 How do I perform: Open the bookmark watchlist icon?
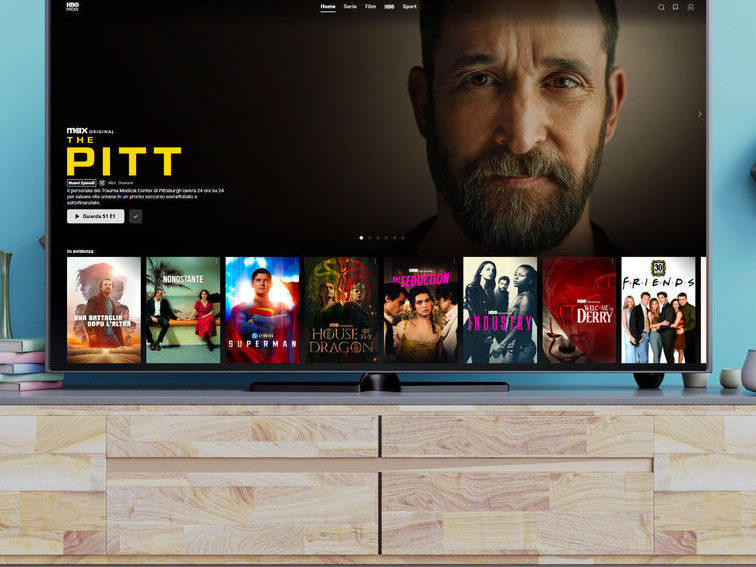[x=675, y=7]
